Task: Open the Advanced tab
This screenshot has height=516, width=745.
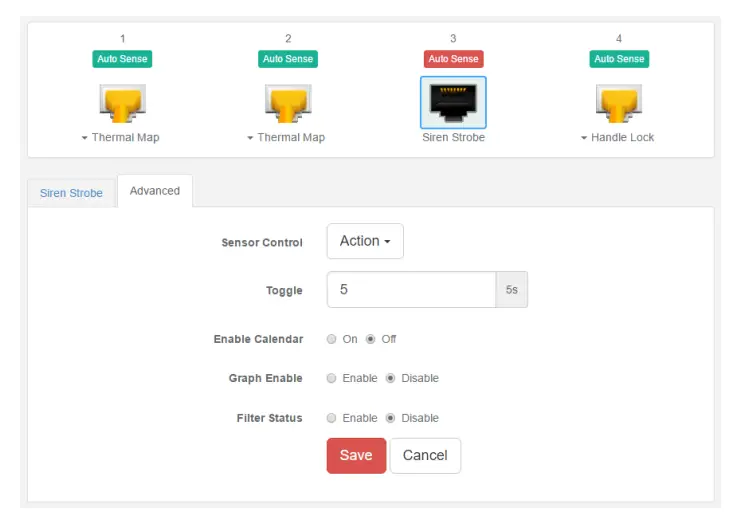Action: click(x=155, y=191)
